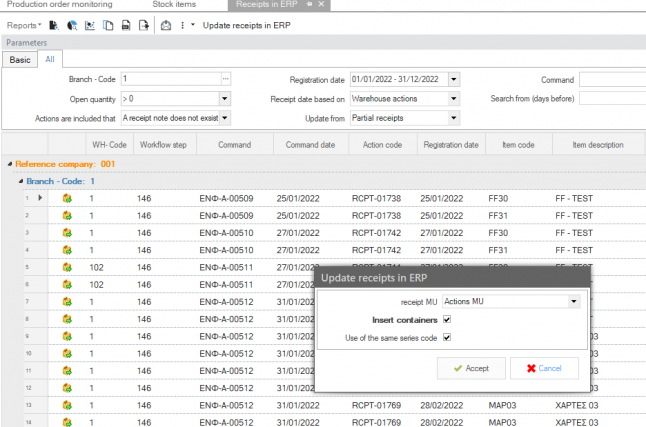Sort by Workflow step column header
This screenshot has height=427, width=646.
click(163, 145)
